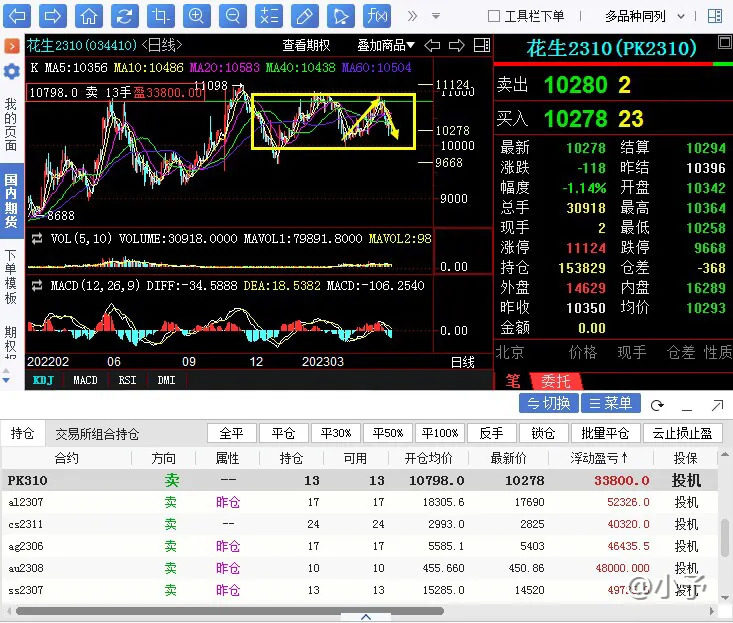
Task: Pop out trading panel arrow icon
Action: tap(717, 405)
